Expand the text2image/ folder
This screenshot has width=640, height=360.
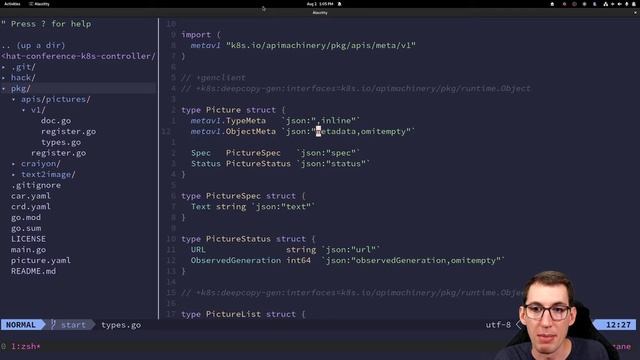[48, 174]
